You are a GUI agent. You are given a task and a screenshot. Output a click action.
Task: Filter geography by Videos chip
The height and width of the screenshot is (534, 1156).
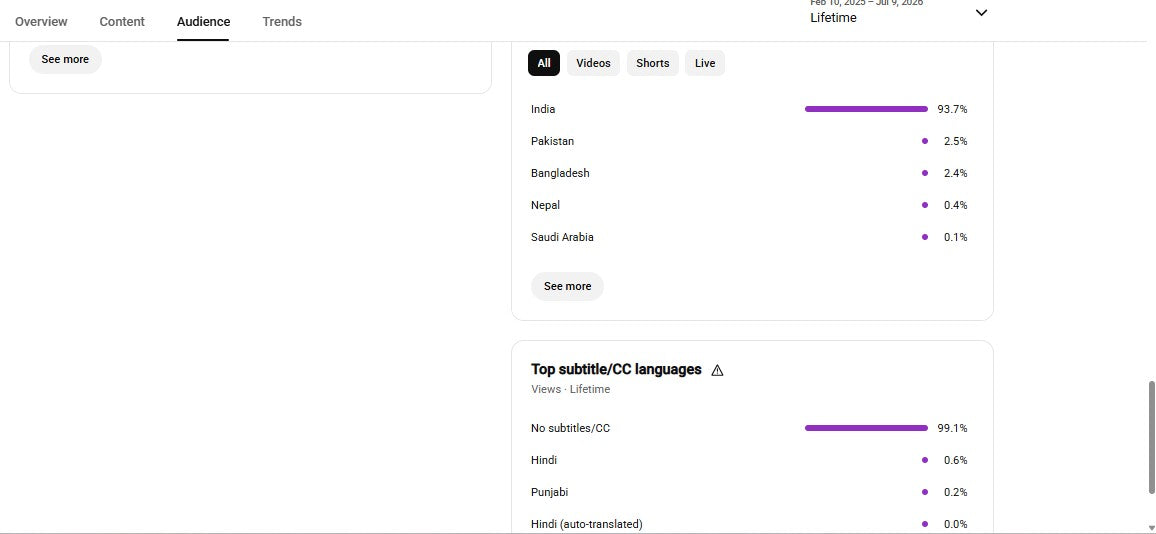[x=593, y=63]
